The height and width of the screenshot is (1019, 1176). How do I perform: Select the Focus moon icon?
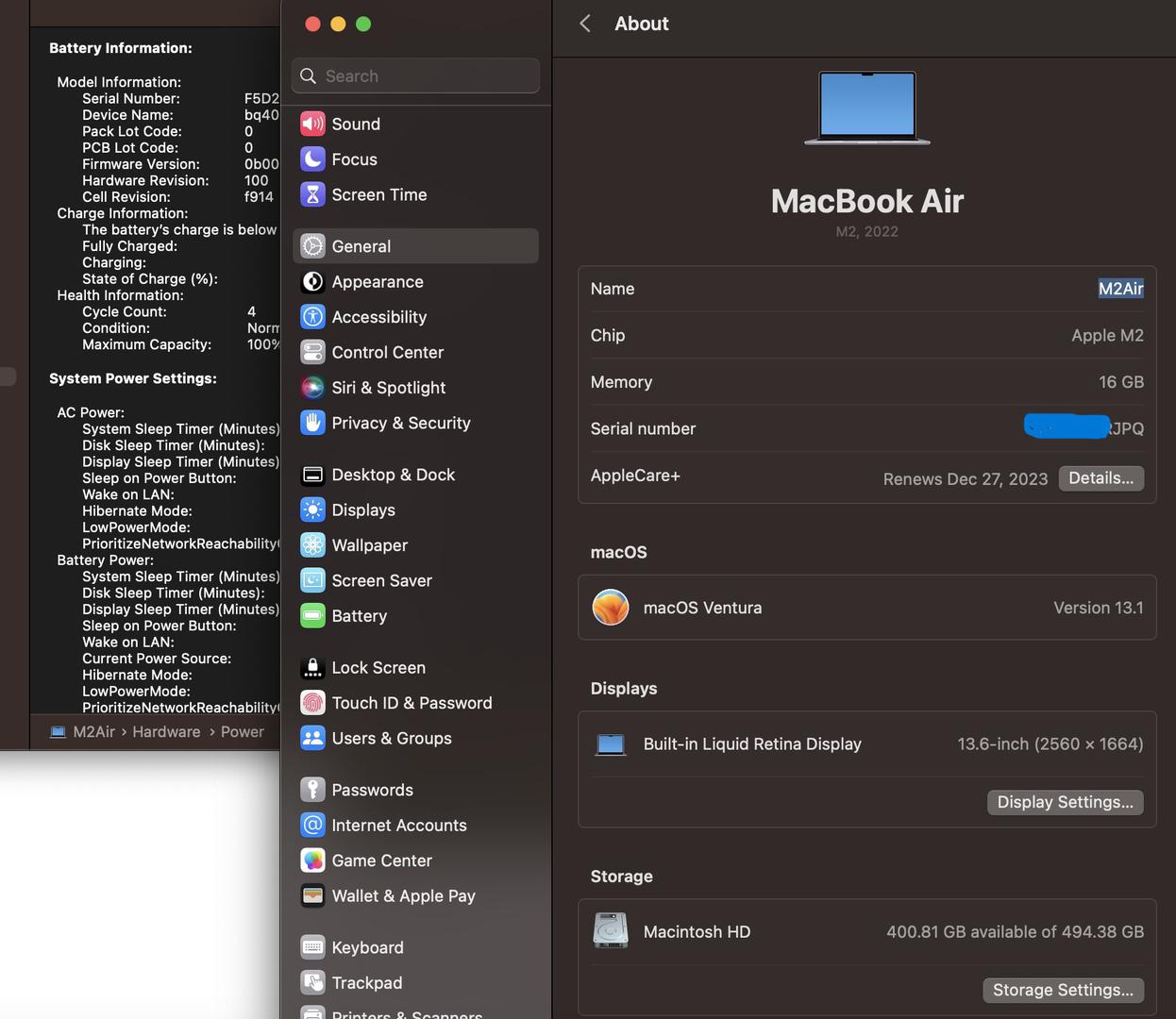tap(312, 159)
